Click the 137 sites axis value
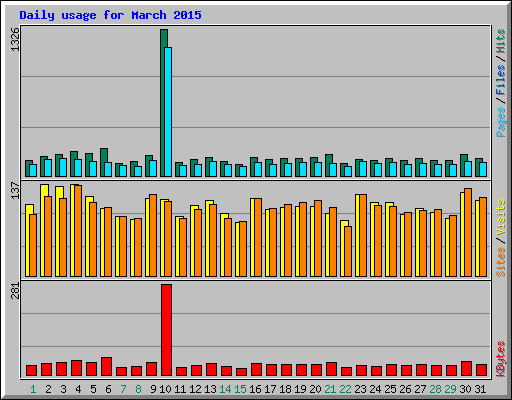Screen dimensions: 512x400 pyautogui.click(x=15, y=190)
